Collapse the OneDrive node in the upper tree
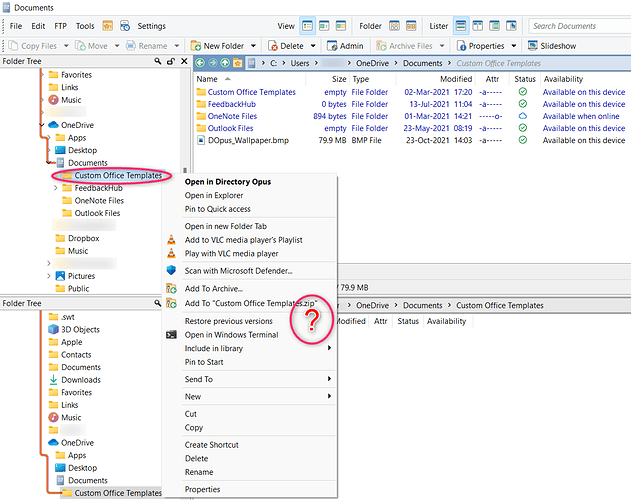Screen dimensions: 631x500 [x=42, y=125]
